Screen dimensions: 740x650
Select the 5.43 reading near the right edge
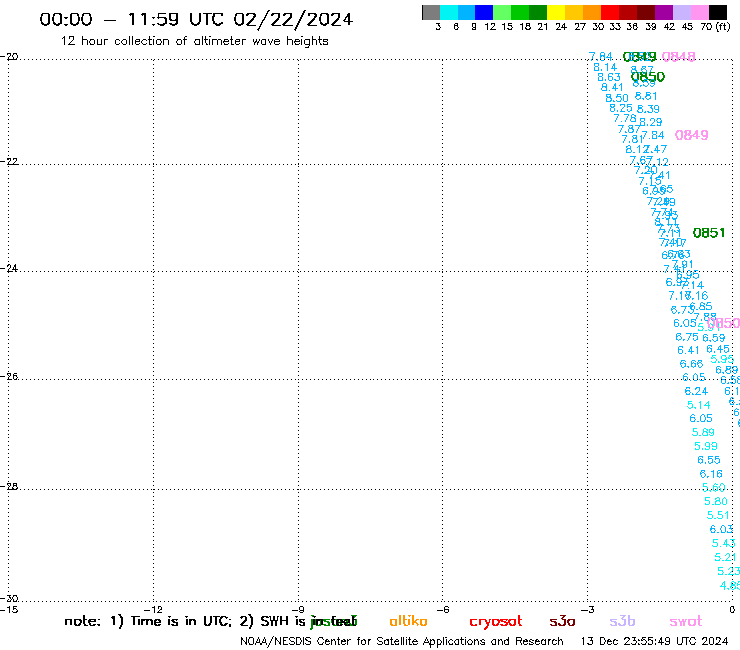click(x=723, y=544)
